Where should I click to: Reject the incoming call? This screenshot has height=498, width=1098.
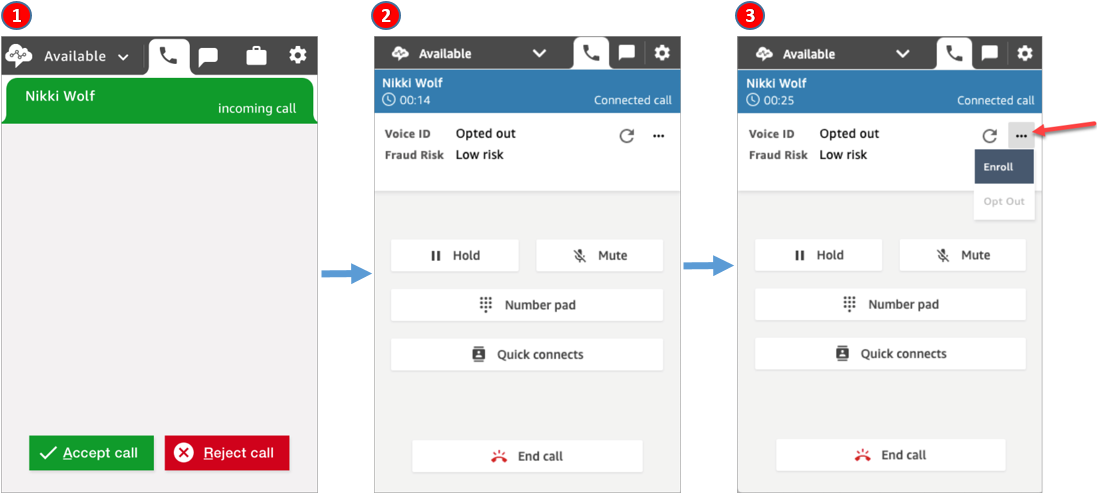click(x=227, y=453)
